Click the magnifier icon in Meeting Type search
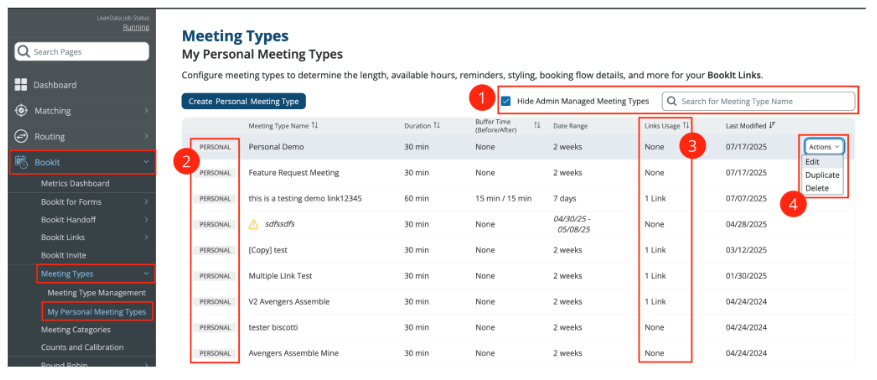 click(672, 101)
